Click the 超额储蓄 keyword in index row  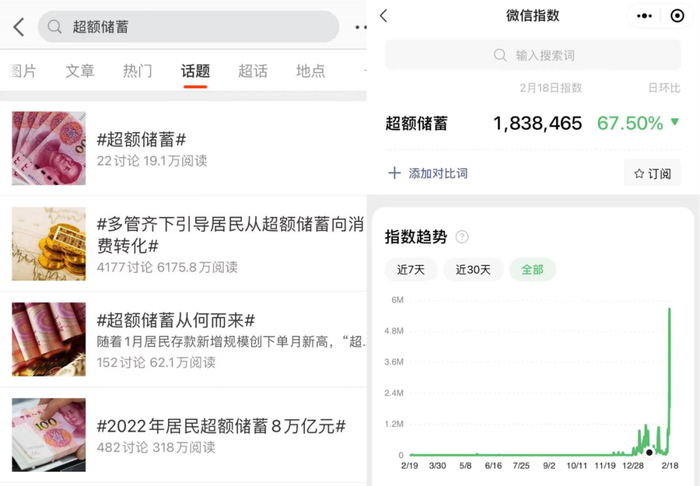point(416,124)
